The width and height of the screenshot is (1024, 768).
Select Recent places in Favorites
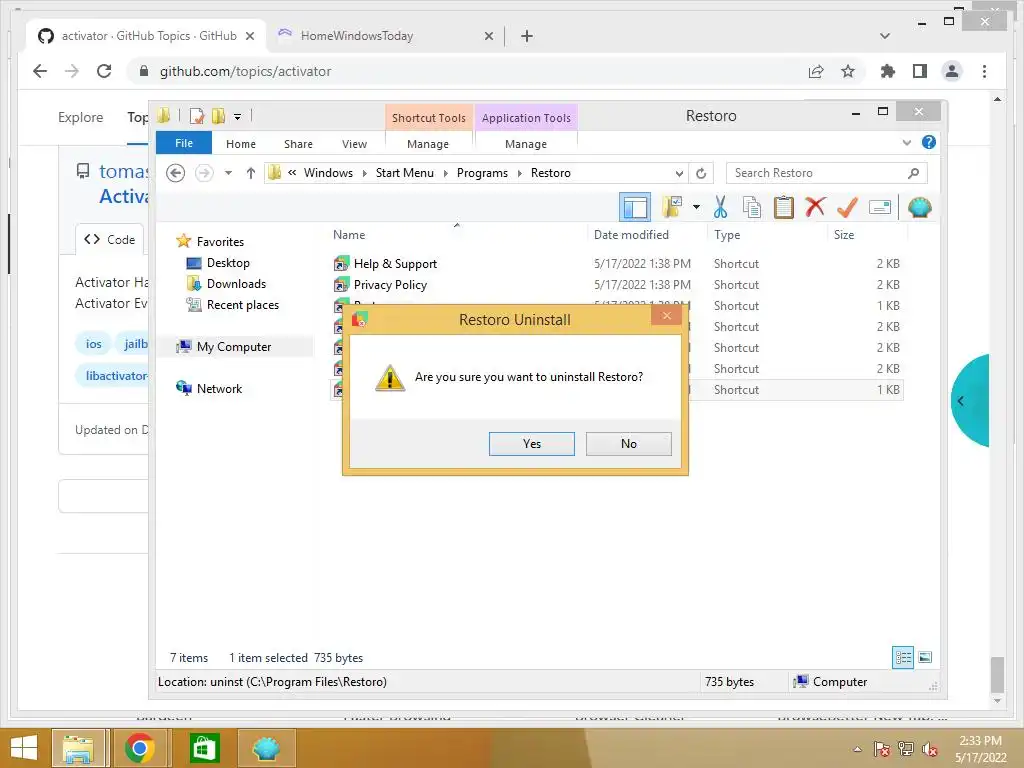(242, 305)
